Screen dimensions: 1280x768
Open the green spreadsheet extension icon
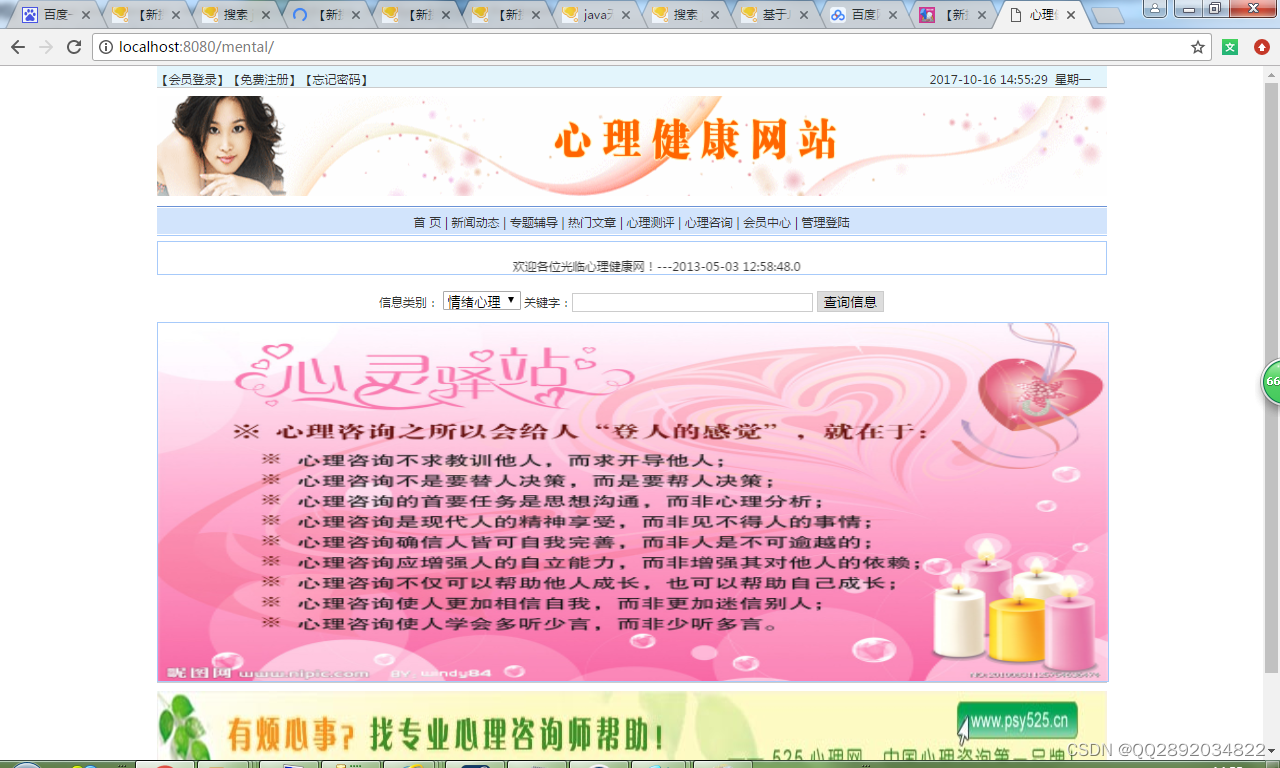point(1230,46)
